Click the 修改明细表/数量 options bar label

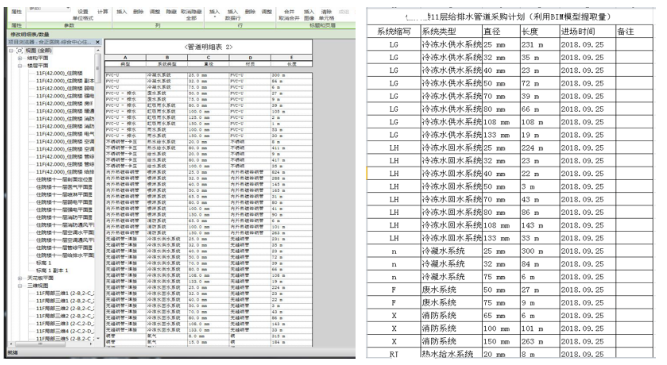pos(30,34)
